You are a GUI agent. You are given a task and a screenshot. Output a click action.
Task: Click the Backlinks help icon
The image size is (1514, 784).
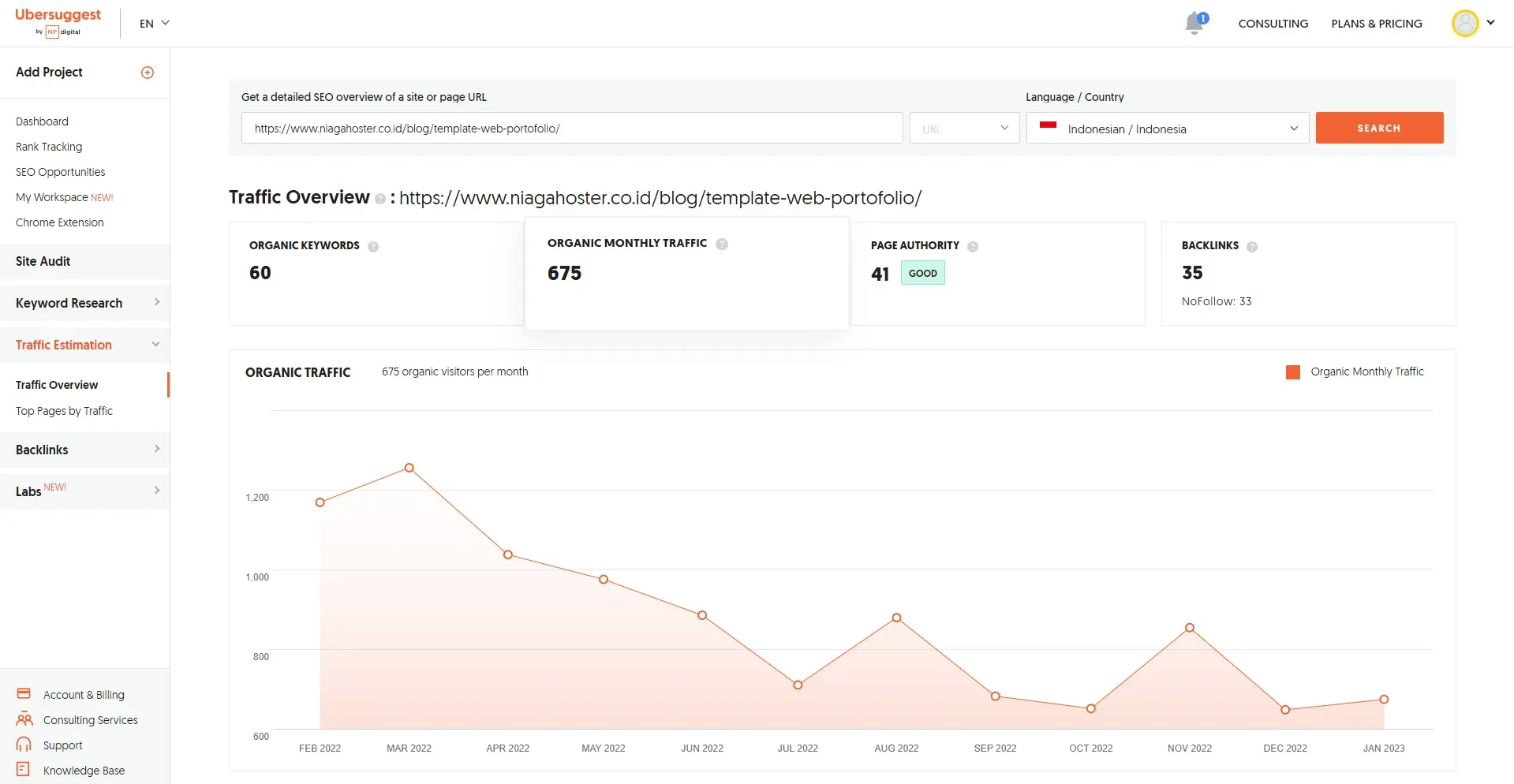pyautogui.click(x=1251, y=247)
